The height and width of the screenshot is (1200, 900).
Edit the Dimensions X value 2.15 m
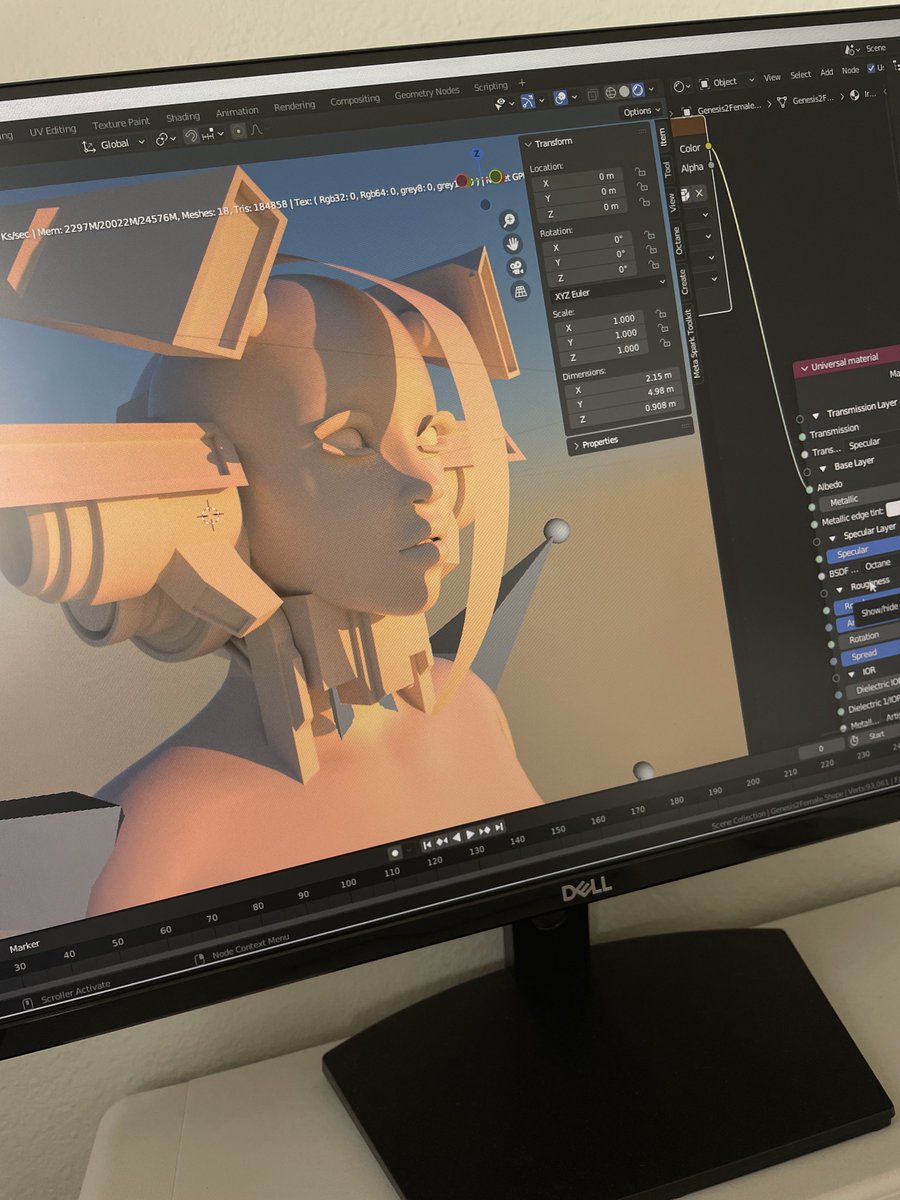point(623,385)
